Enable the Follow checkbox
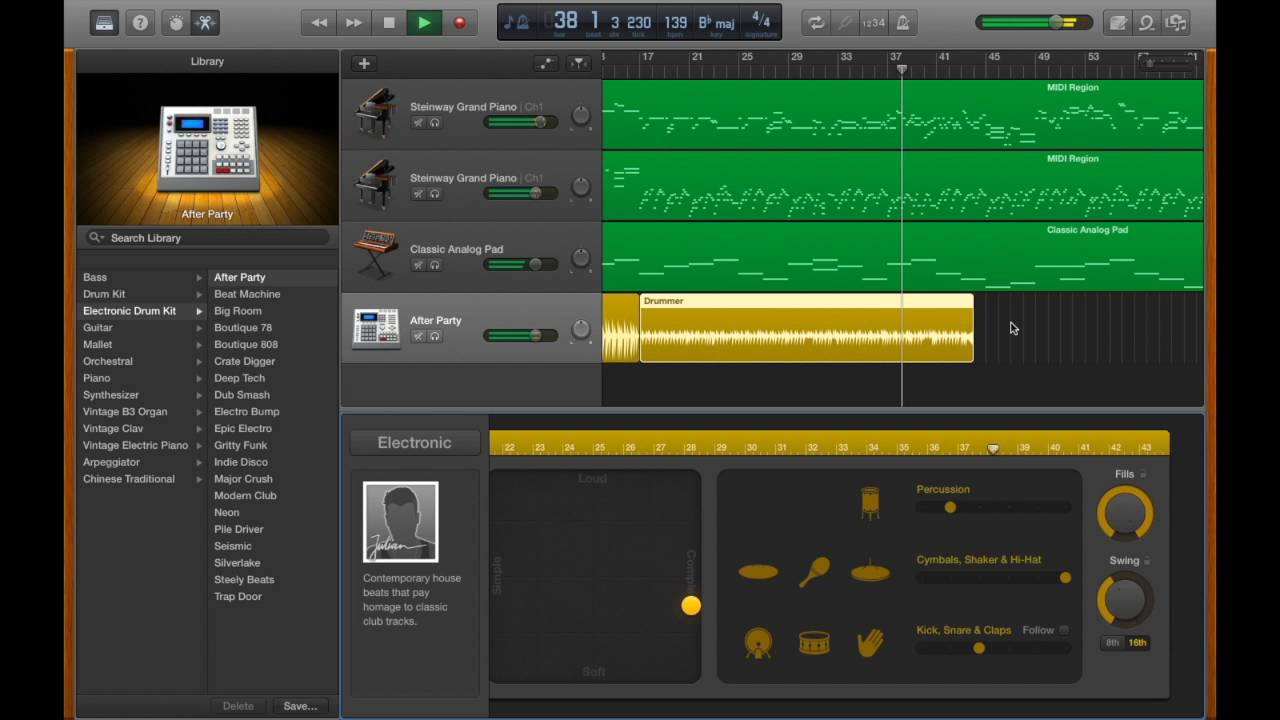Screen dimensions: 1280x720 (x=1063, y=630)
